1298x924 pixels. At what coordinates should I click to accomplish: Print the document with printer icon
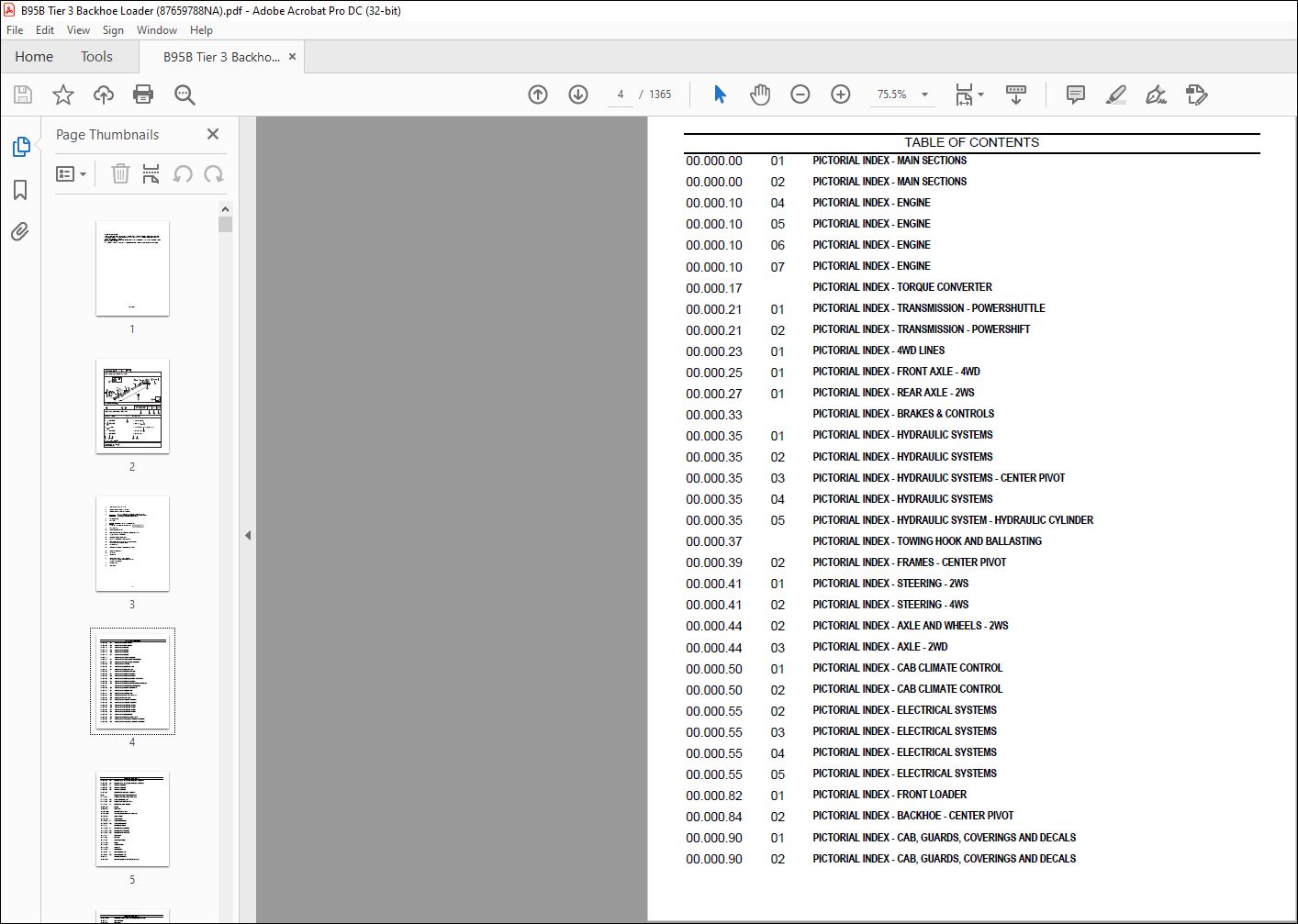(x=143, y=95)
